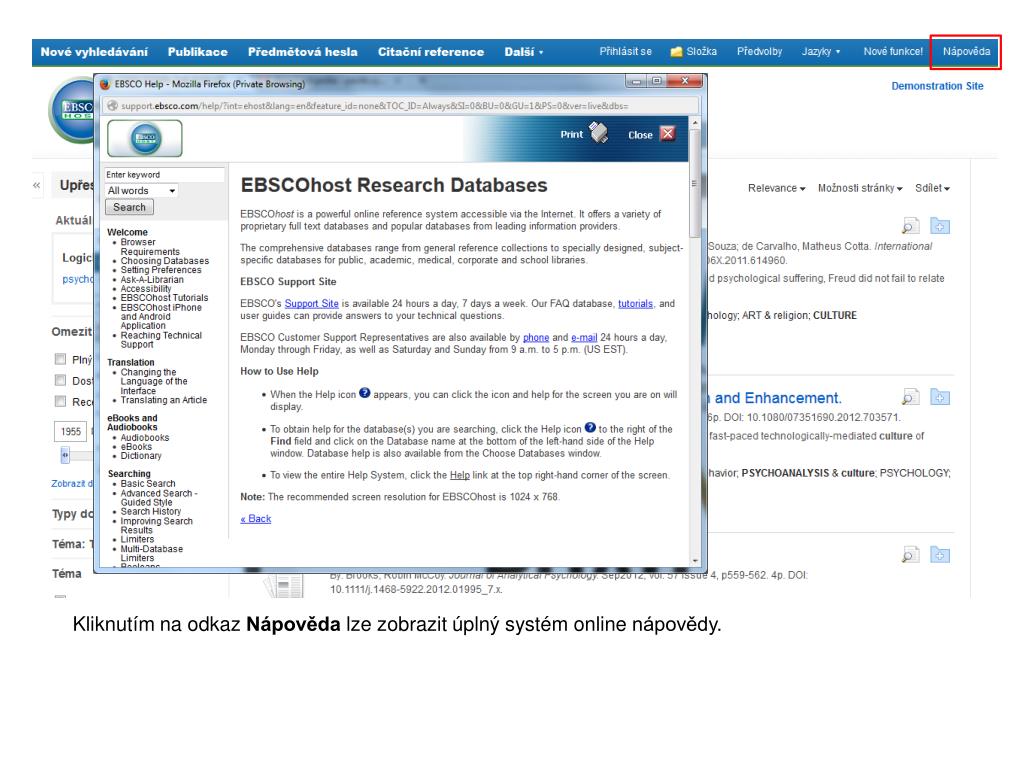Open Setting Preferences help topic
The height and width of the screenshot is (768, 1024).
(x=161, y=270)
